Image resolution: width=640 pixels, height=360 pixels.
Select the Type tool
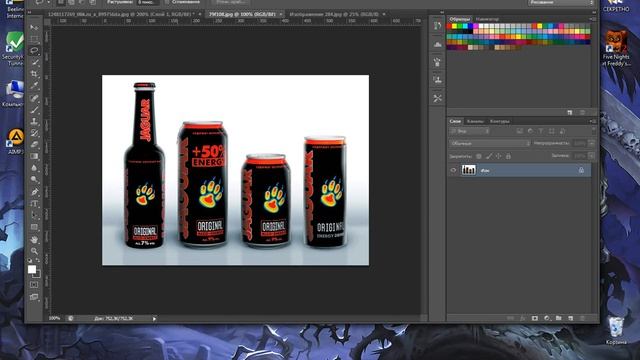pos(35,204)
